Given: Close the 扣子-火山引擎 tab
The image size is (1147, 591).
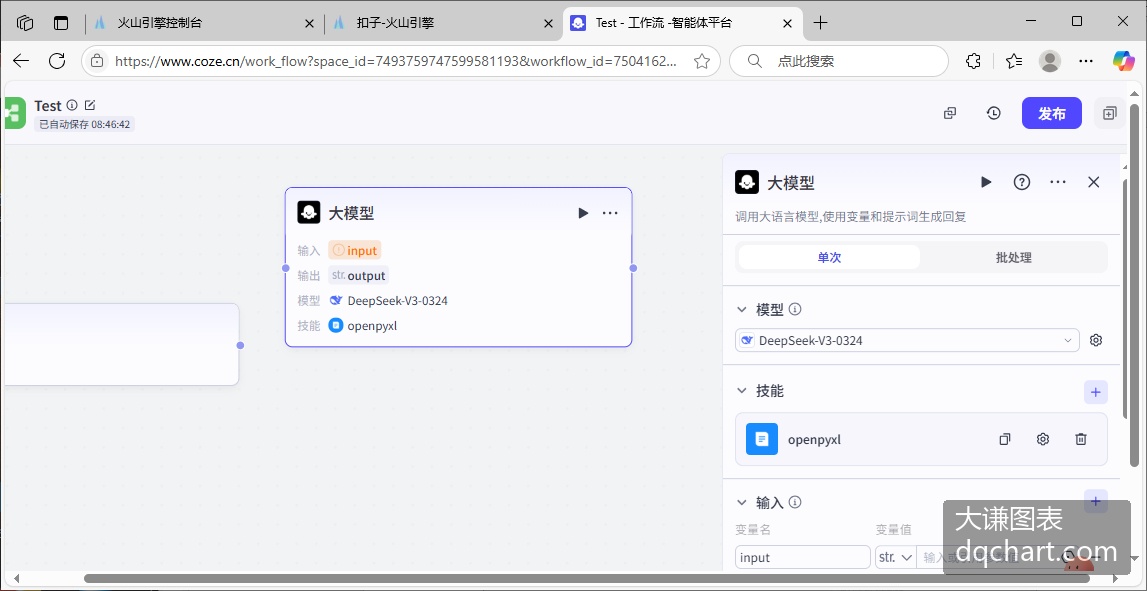Looking at the screenshot, I should coord(548,23).
